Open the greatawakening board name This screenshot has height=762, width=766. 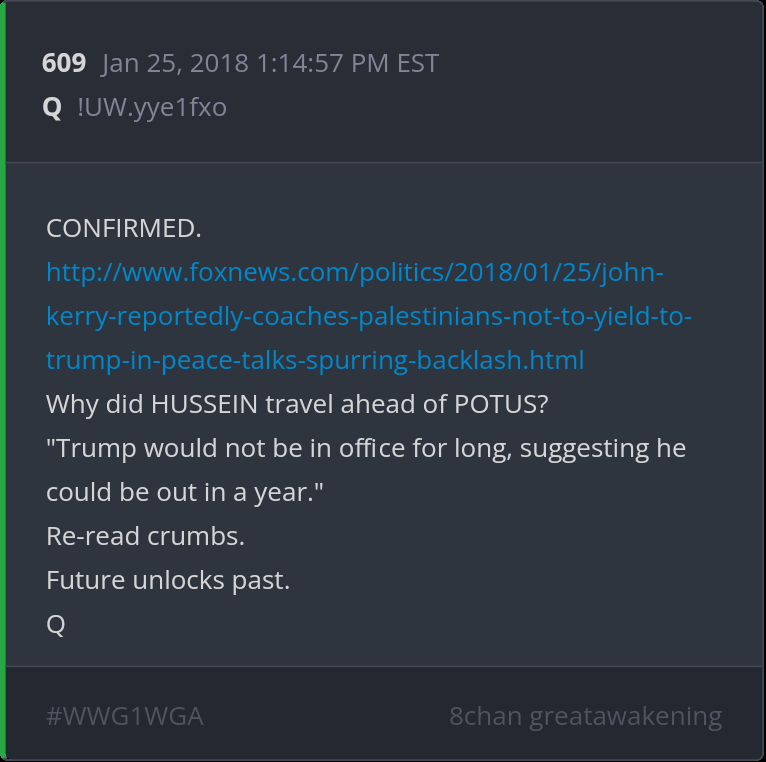625,716
